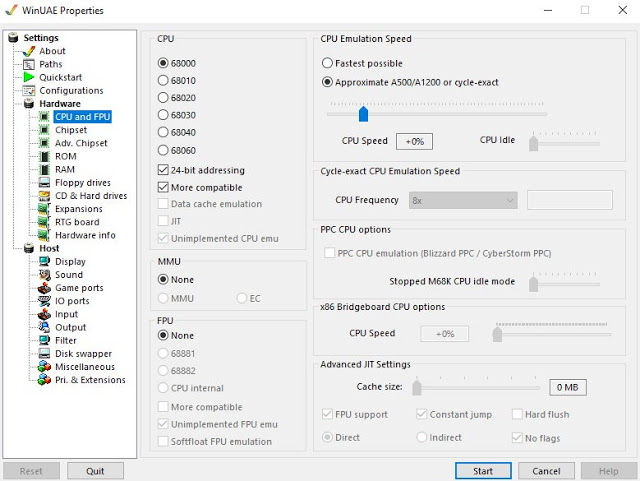Image resolution: width=640 pixels, height=481 pixels.
Task: Open the ROM settings page
Action: 66,156
